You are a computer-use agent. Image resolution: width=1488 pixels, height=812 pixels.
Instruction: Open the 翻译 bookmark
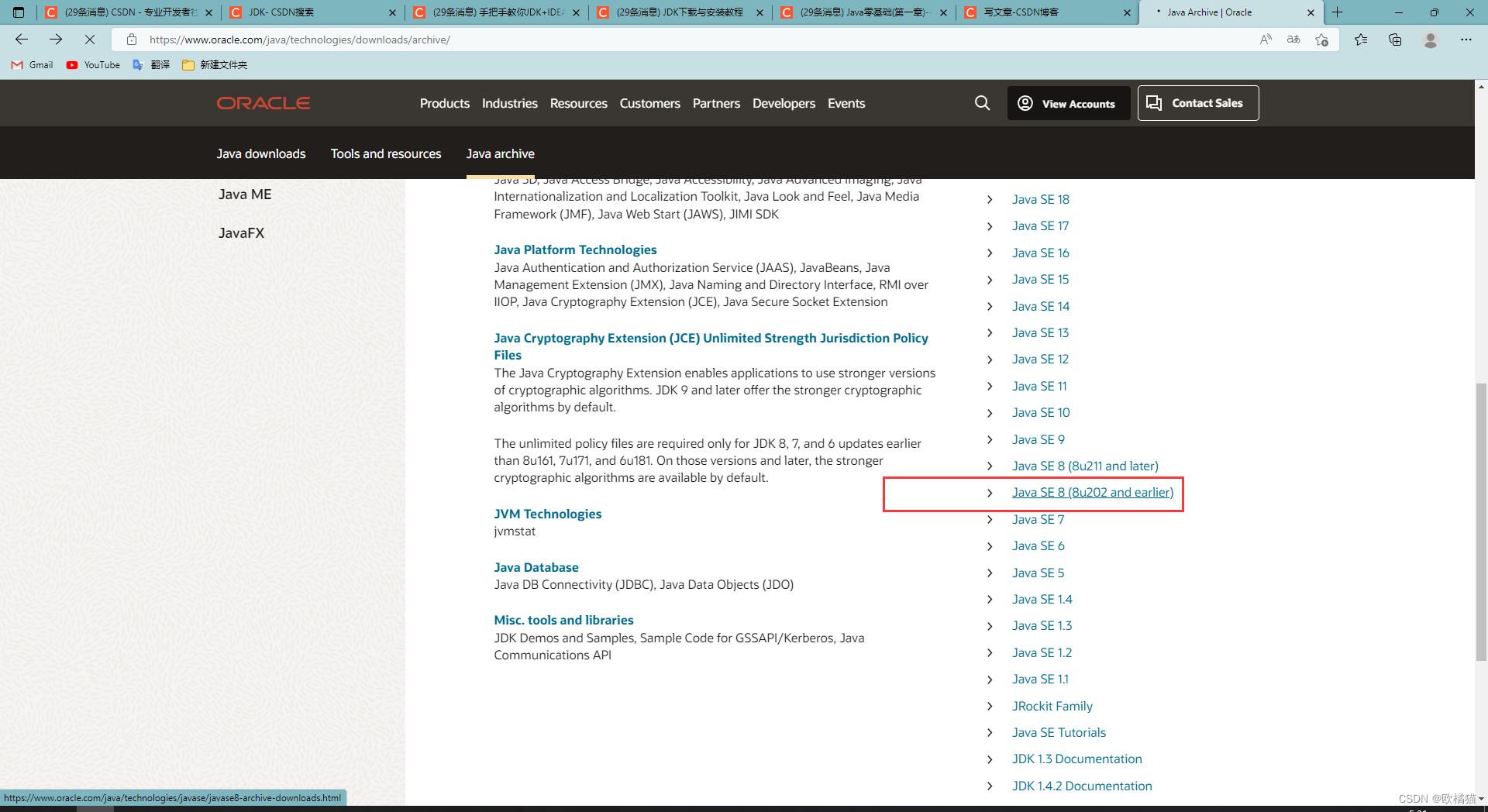tap(151, 65)
